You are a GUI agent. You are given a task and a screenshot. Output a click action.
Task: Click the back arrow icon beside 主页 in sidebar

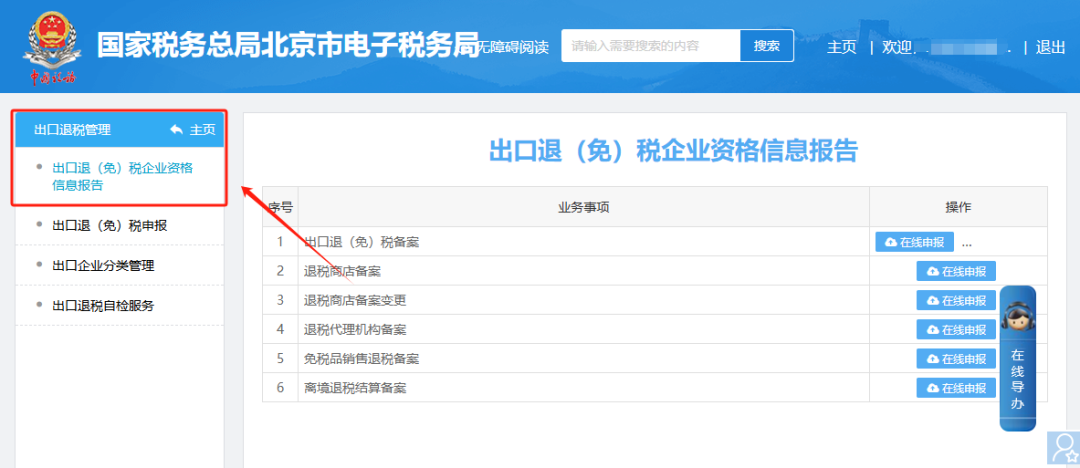pos(177,130)
